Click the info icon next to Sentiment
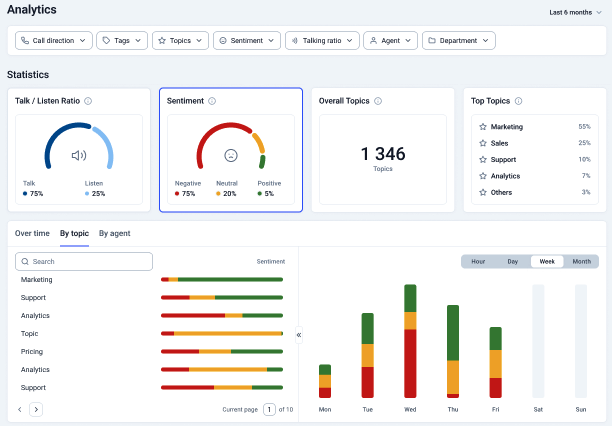612x426 pixels. (x=211, y=101)
